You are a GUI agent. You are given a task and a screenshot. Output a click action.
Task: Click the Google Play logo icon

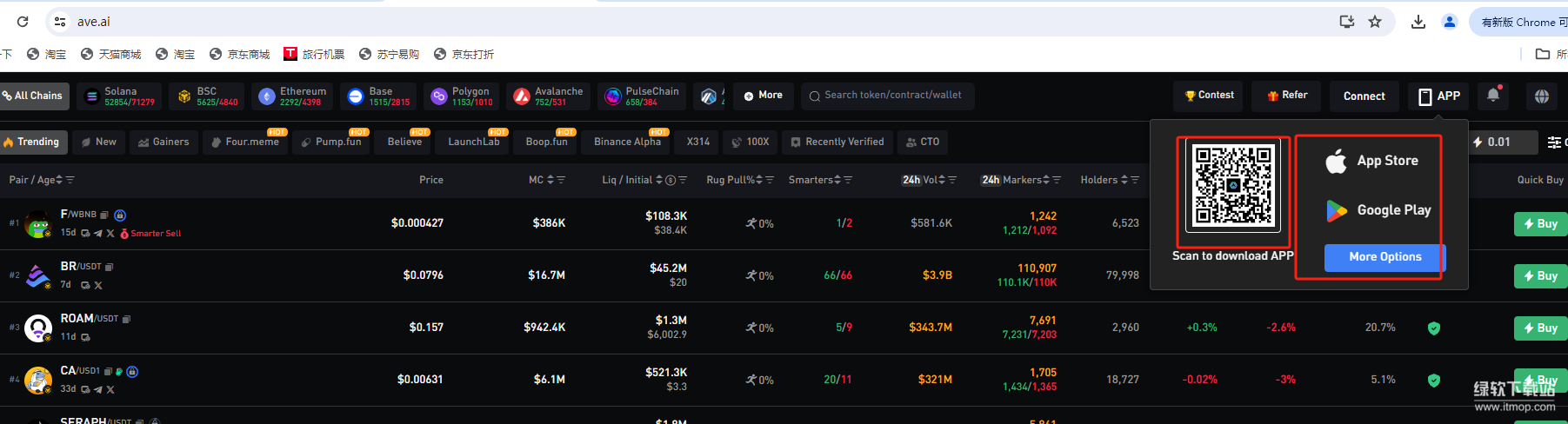[1336, 210]
